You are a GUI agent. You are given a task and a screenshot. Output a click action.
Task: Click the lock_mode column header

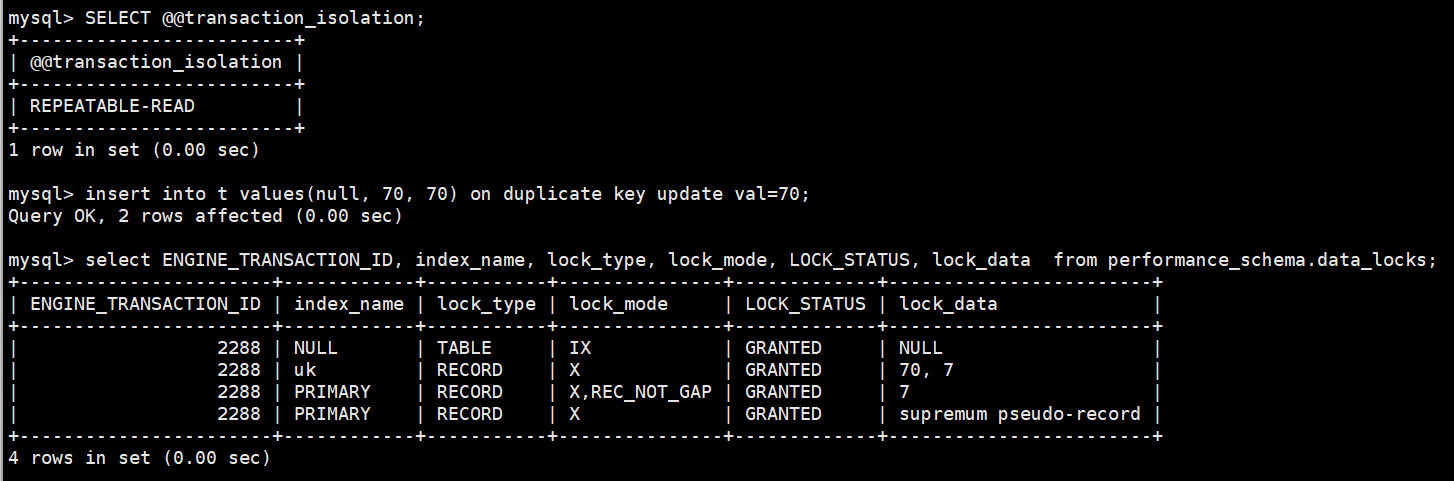point(618,304)
